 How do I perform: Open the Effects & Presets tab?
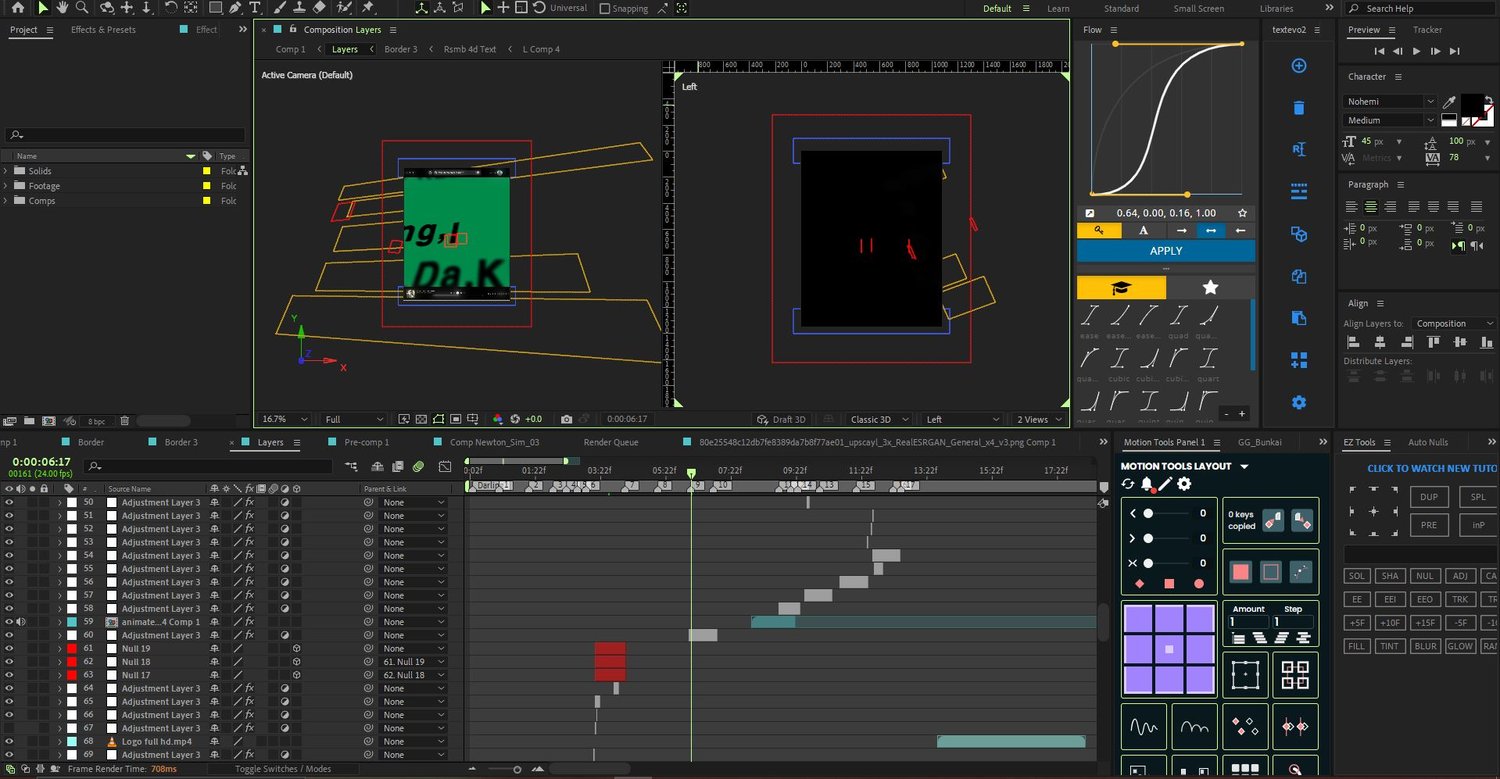tap(103, 30)
